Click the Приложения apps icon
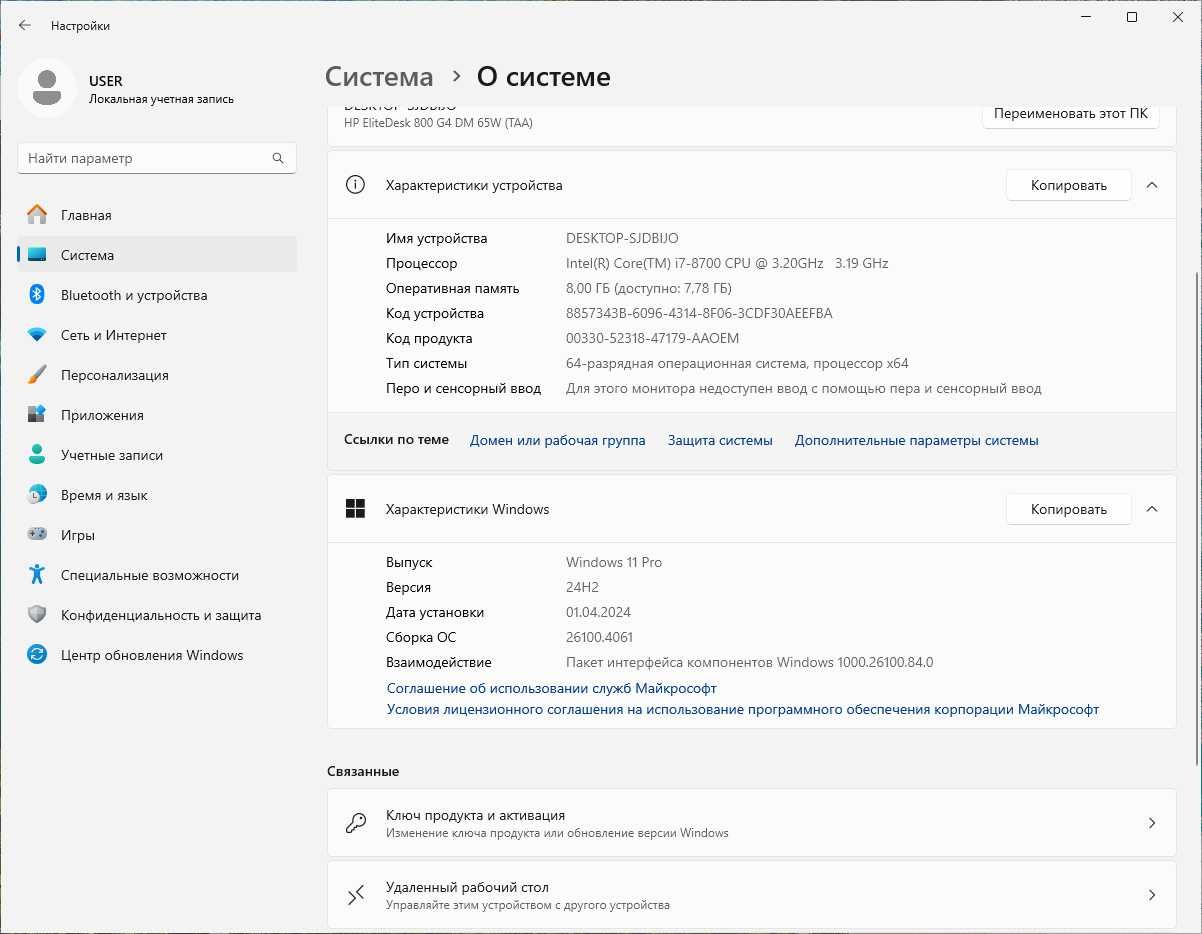1202x934 pixels. click(x=37, y=415)
